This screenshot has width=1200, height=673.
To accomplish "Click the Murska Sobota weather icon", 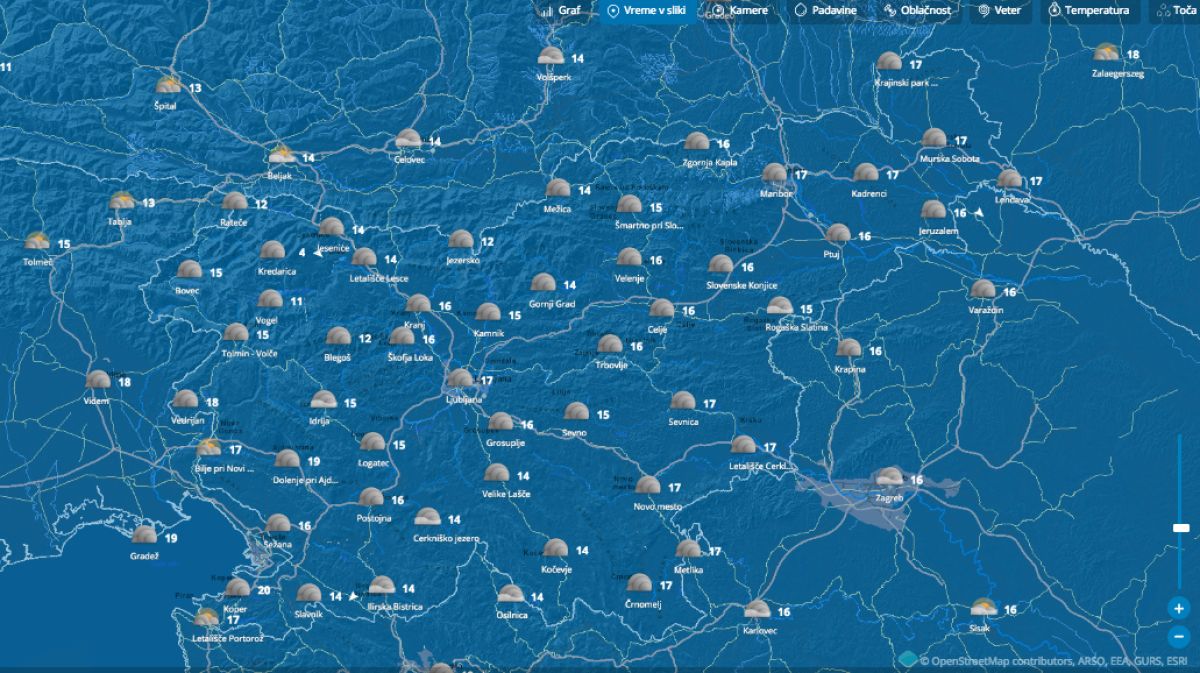I will [x=934, y=138].
